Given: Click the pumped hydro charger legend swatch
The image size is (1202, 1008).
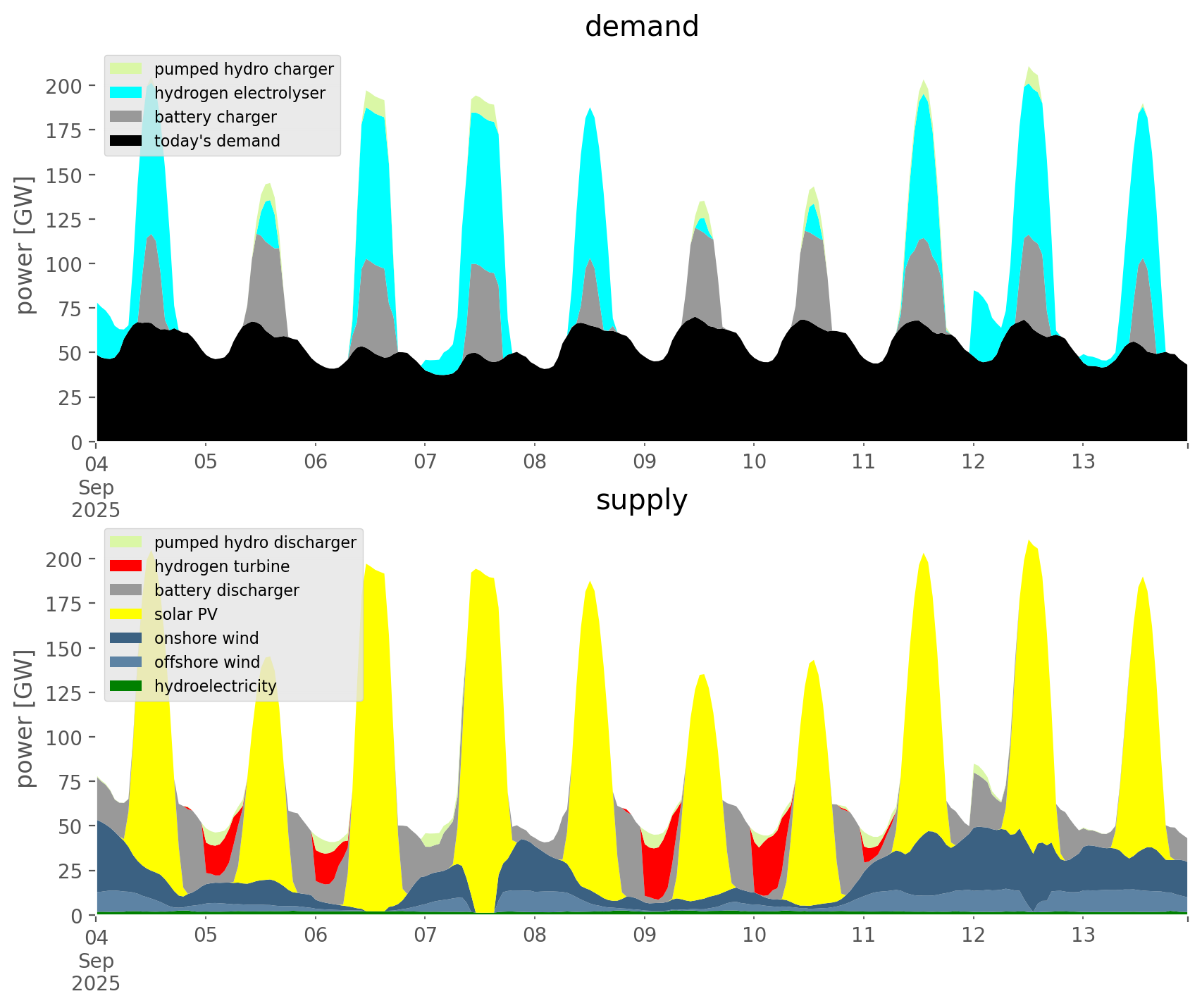Looking at the screenshot, I should coord(126,69).
